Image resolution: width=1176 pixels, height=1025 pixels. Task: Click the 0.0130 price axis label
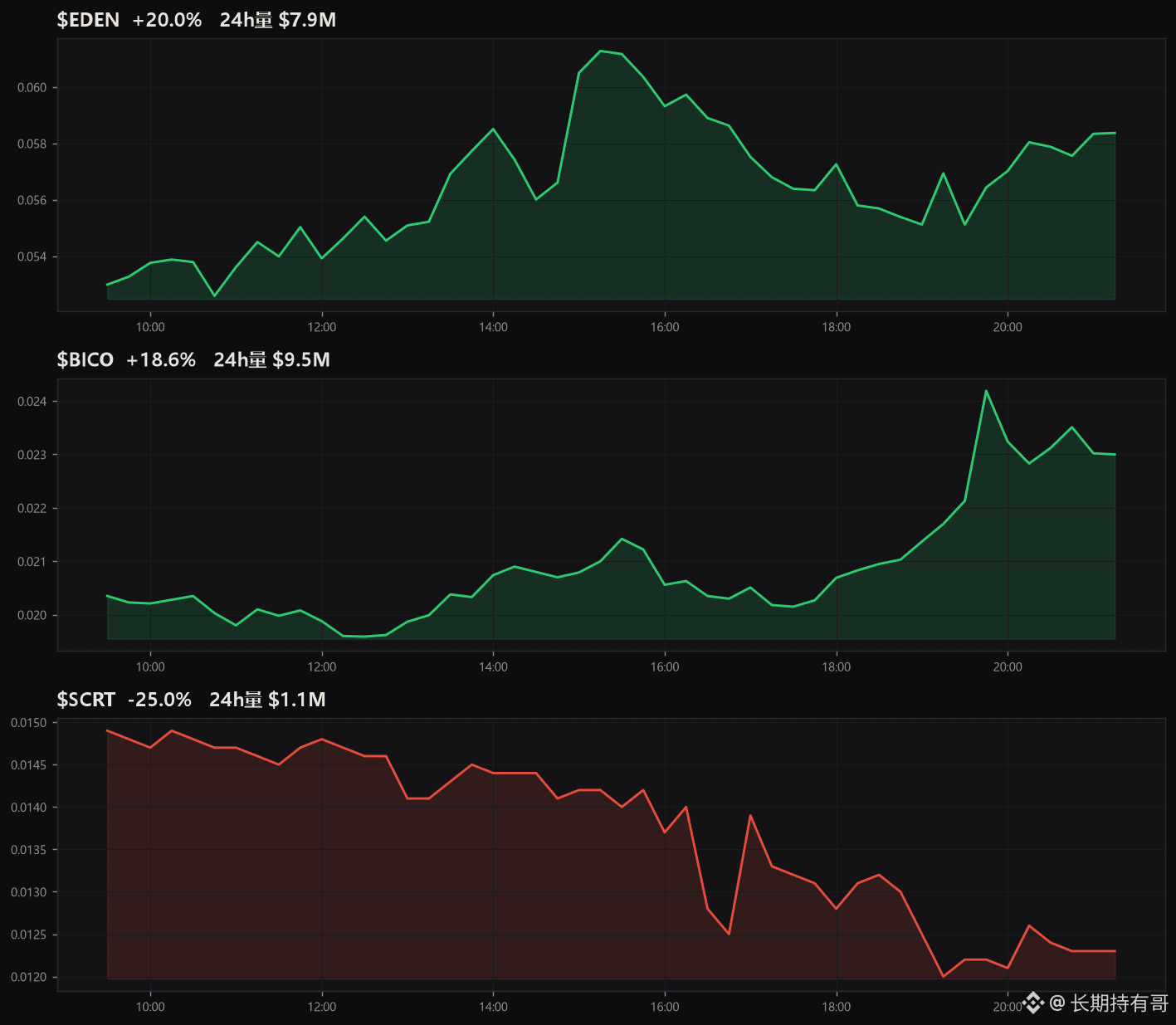29,892
